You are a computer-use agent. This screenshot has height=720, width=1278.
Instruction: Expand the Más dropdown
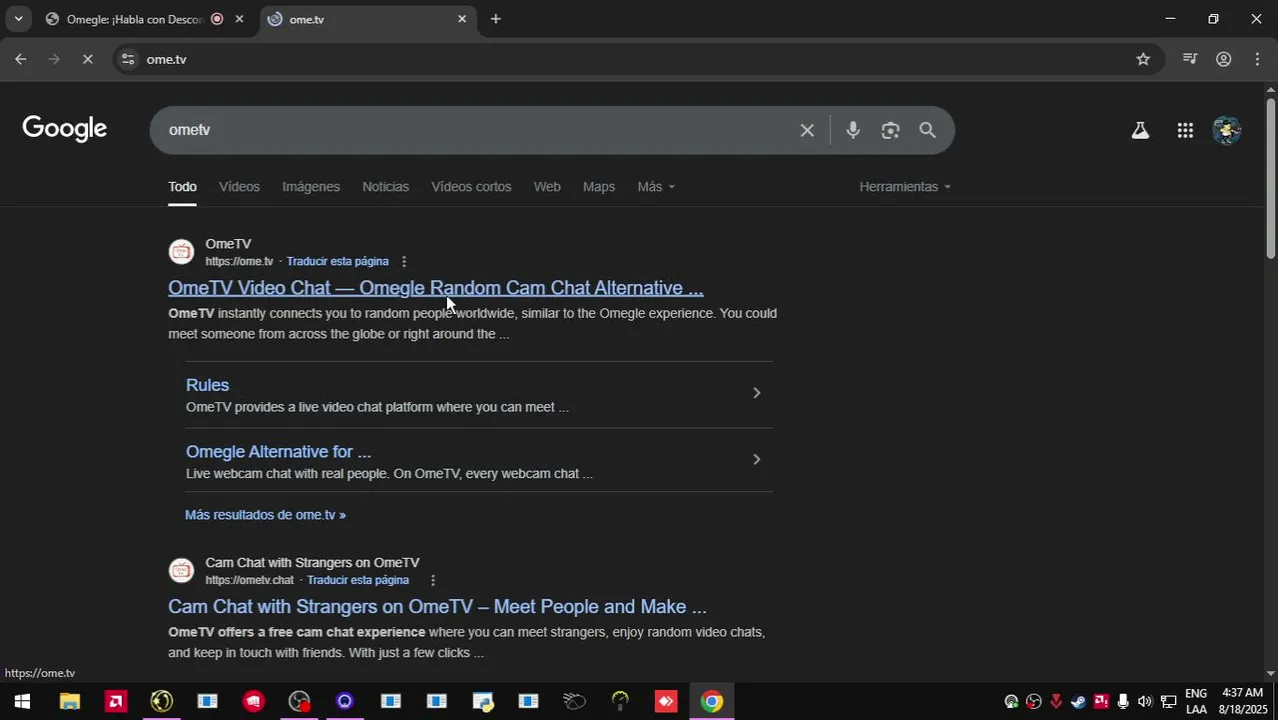coord(656,187)
